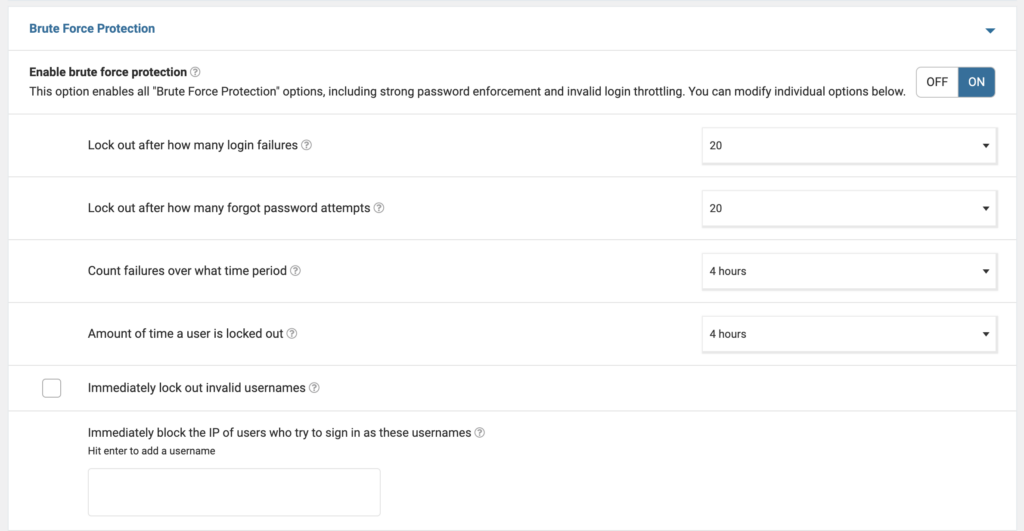Viewport: 1024px width, 531px height.
Task: Click the Enable brute force protection label
Action: tap(108, 72)
